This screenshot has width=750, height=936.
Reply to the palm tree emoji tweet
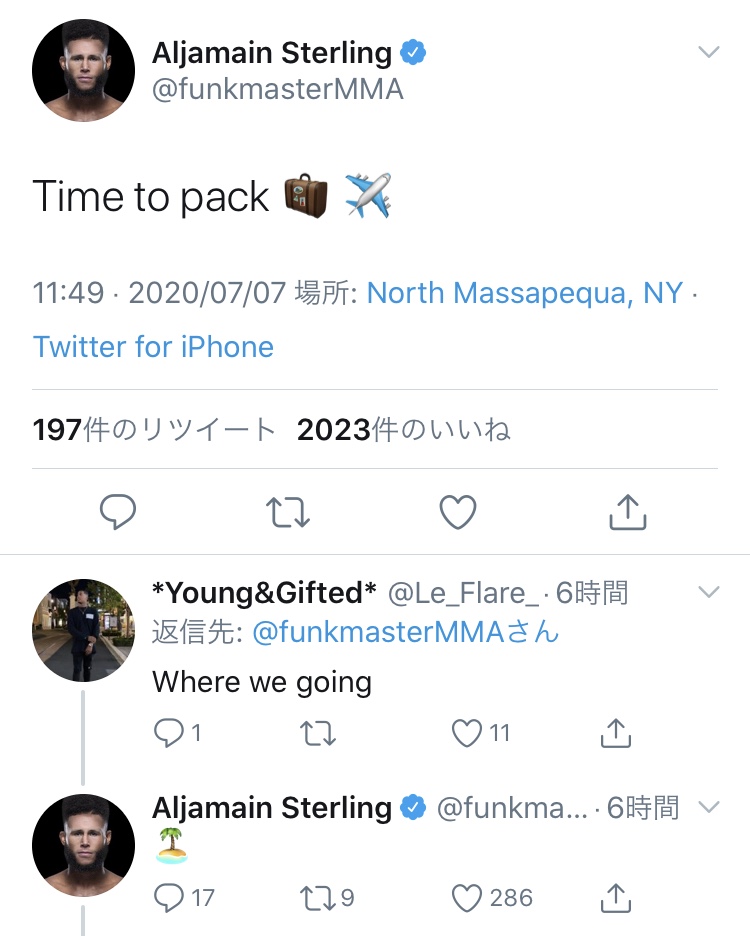pyautogui.click(x=167, y=898)
